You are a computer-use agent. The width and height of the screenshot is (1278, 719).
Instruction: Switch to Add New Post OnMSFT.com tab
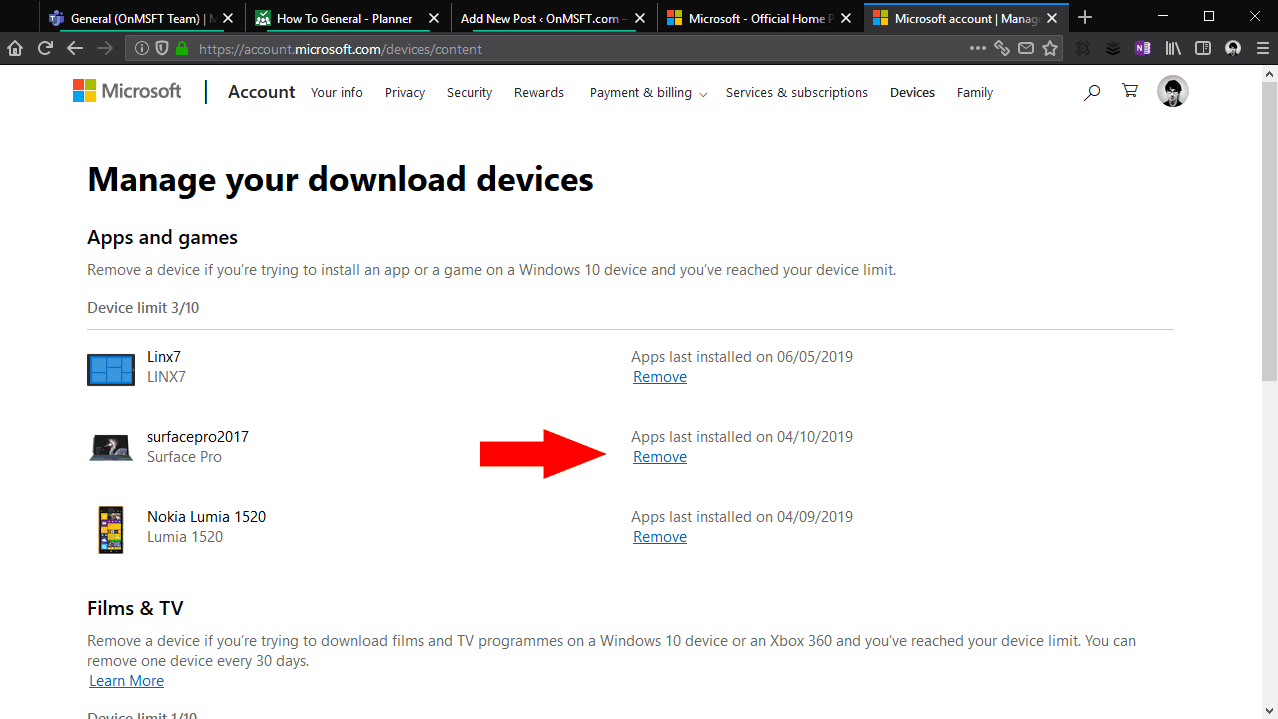(553, 18)
